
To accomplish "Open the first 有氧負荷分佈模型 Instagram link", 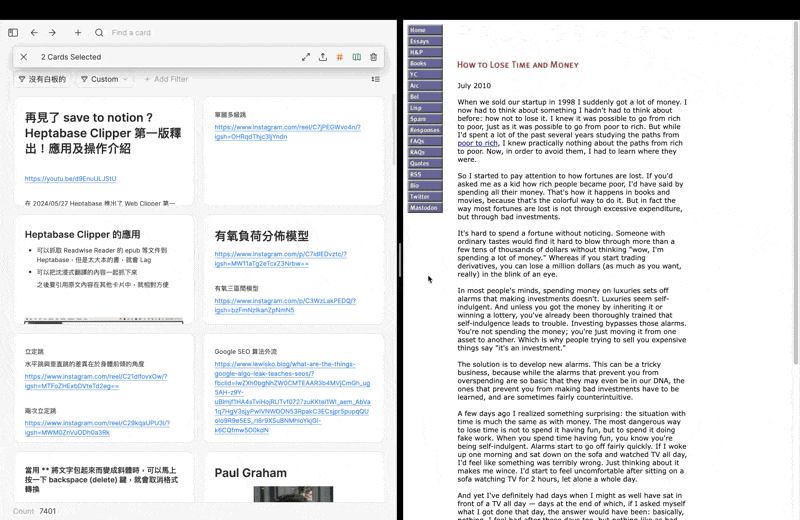I will coord(281,259).
